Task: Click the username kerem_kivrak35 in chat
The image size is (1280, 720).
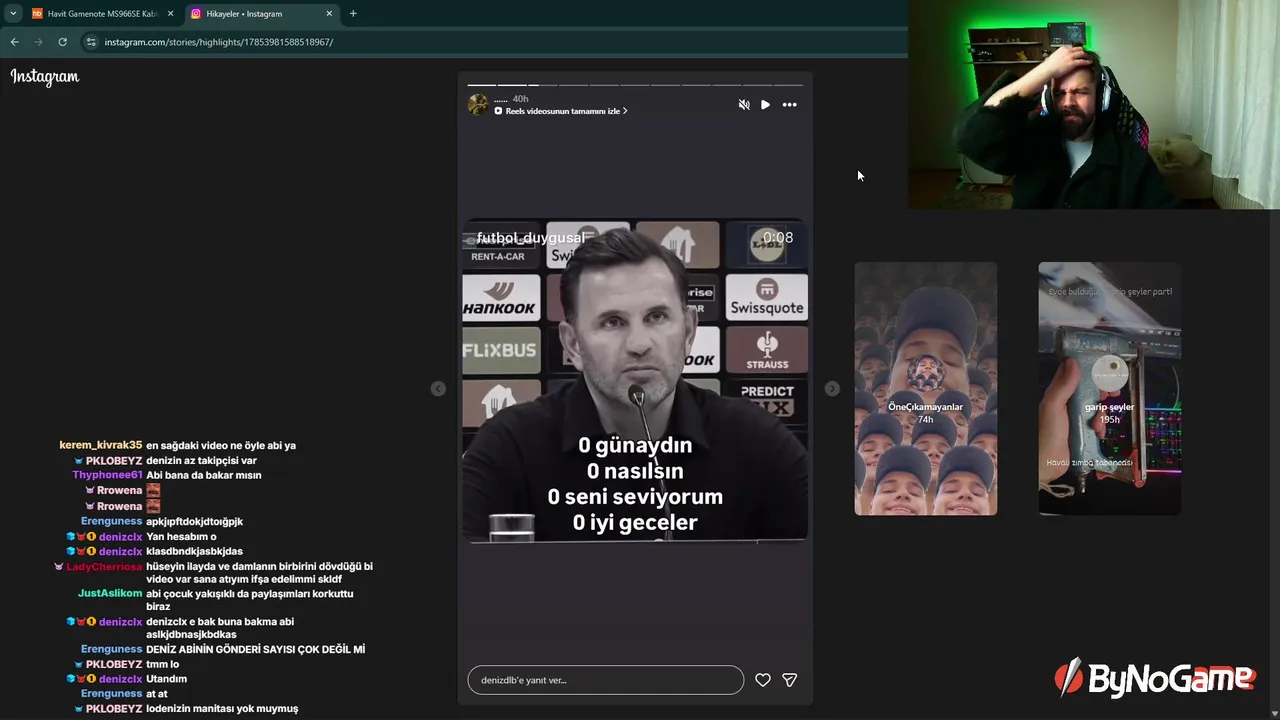Action: click(x=101, y=446)
